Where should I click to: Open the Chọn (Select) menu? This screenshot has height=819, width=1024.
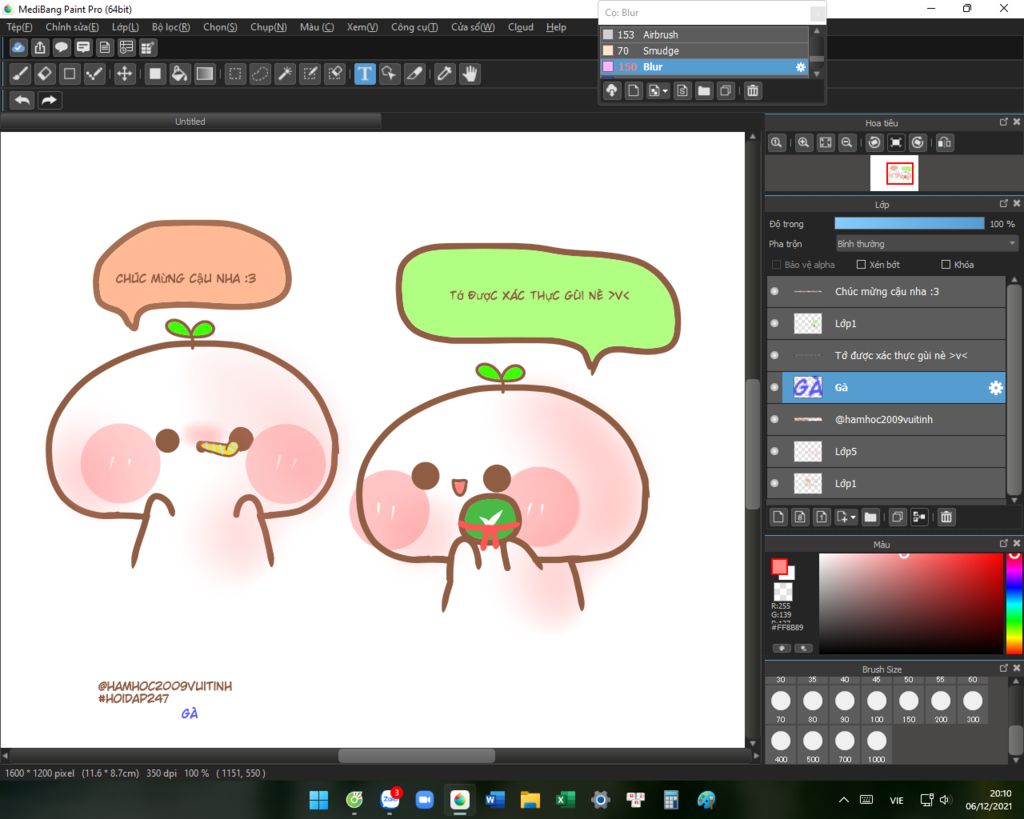(220, 27)
